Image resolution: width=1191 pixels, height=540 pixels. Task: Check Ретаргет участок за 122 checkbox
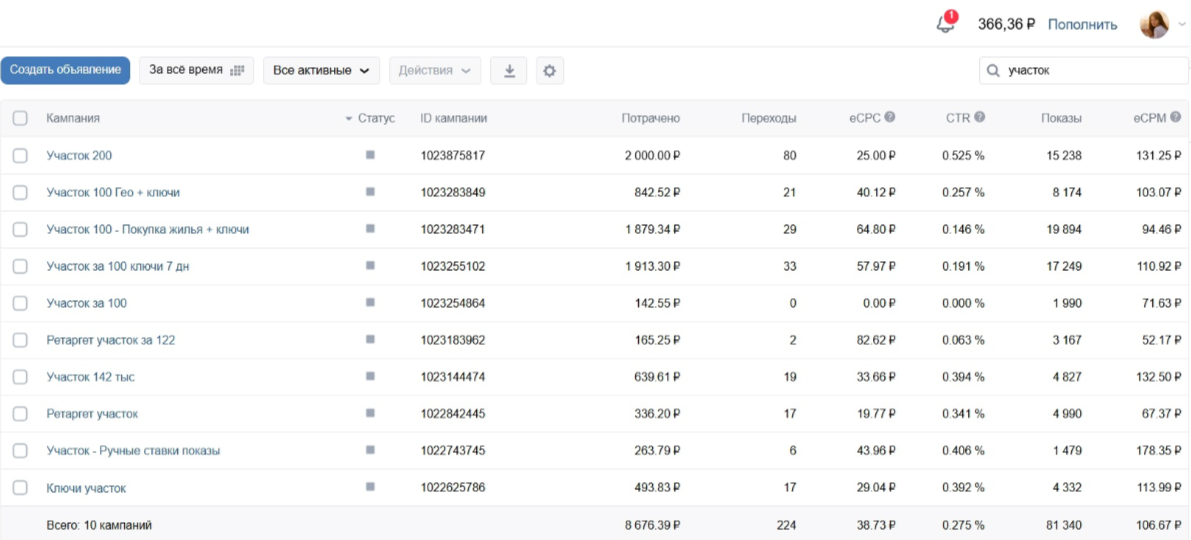[x=21, y=340]
